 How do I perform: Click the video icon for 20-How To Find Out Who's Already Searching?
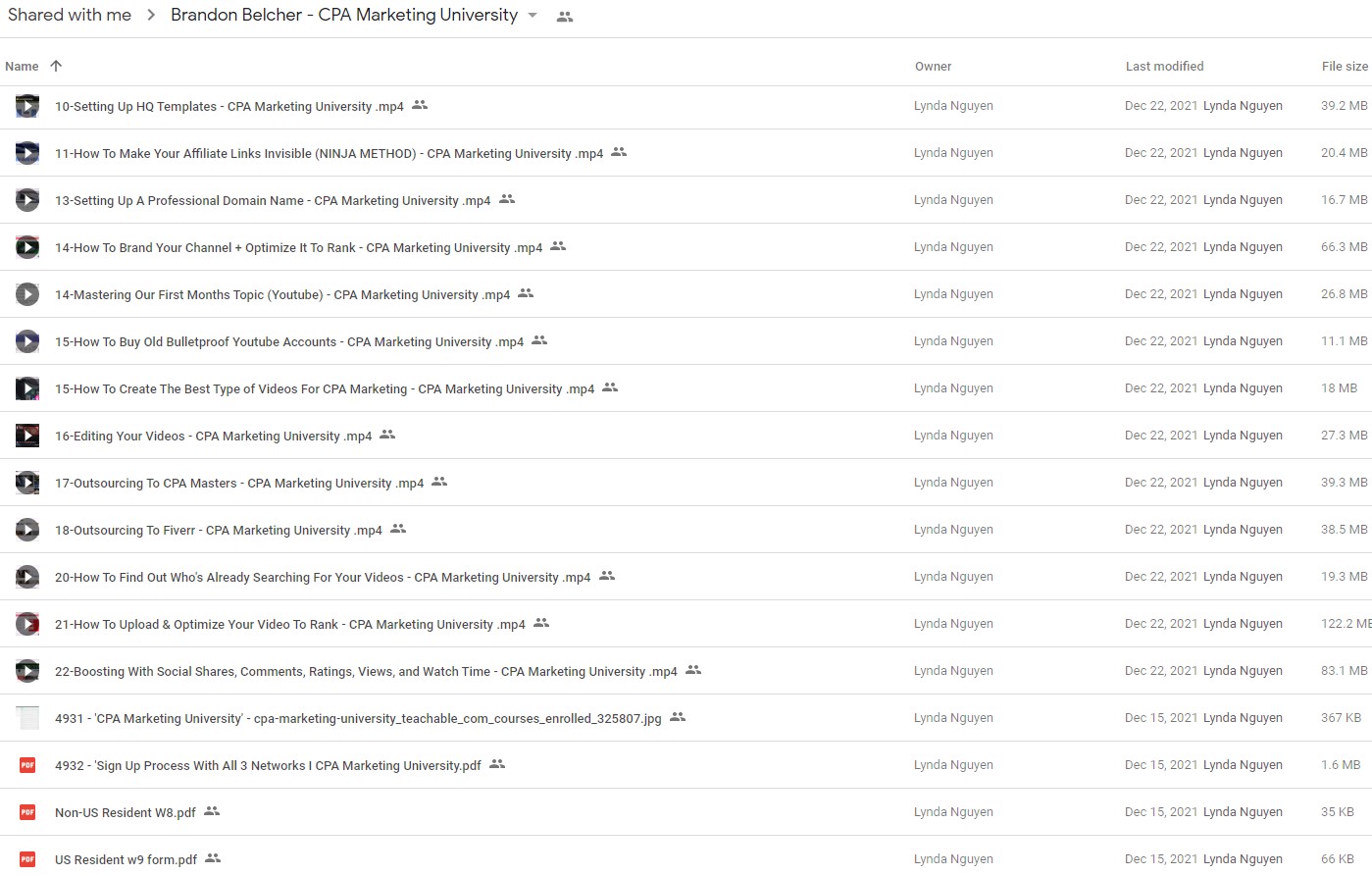pyautogui.click(x=27, y=577)
